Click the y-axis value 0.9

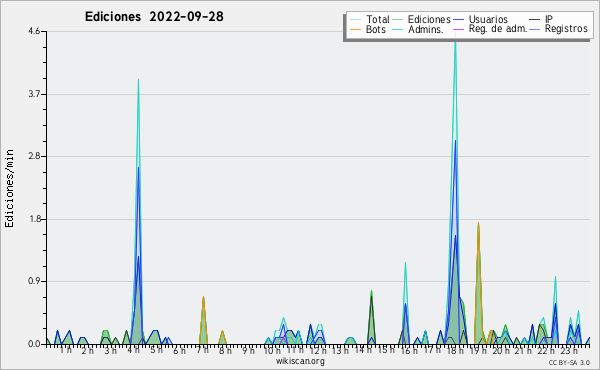[34, 281]
